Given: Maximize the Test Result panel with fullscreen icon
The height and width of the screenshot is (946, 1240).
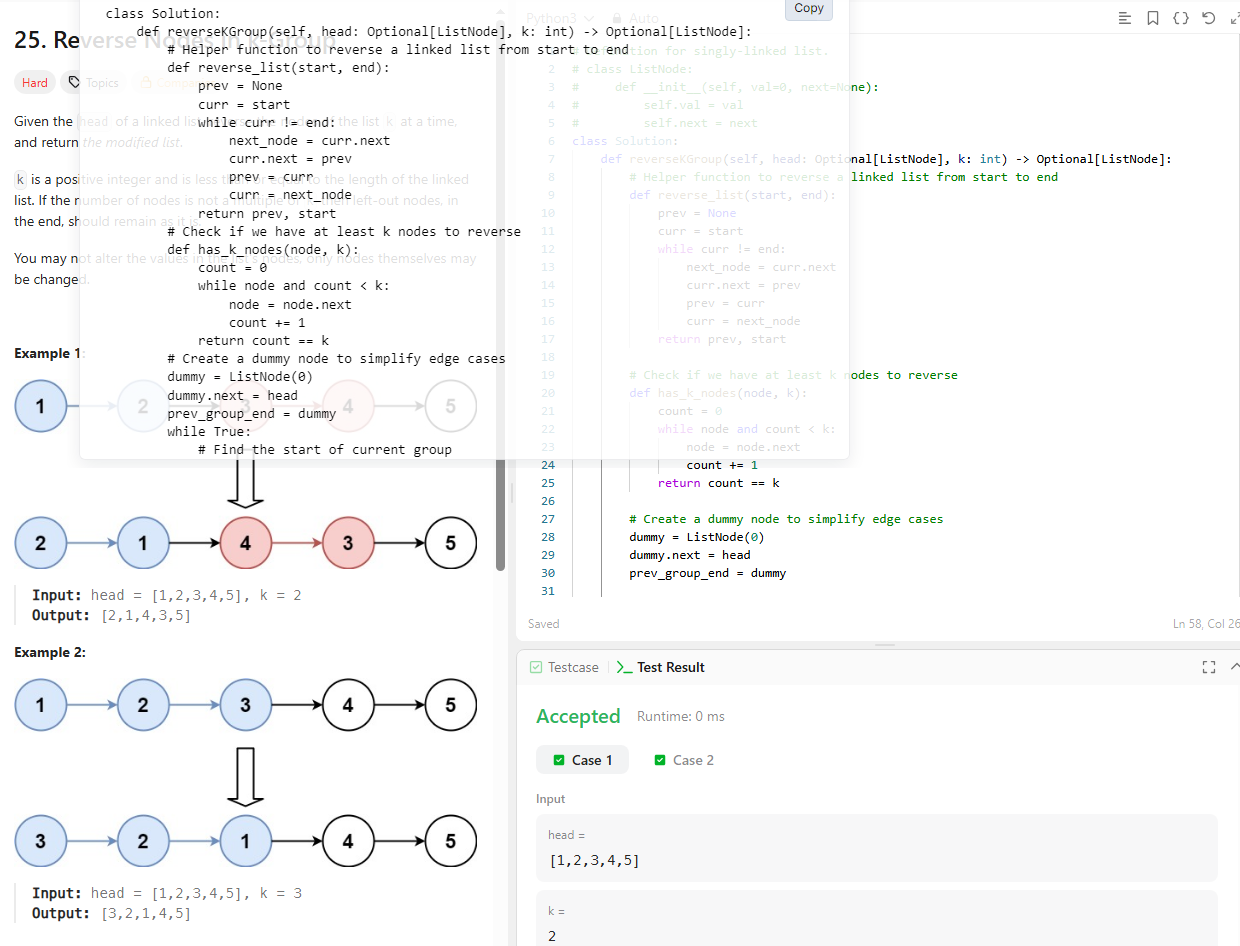Looking at the screenshot, I should (1208, 667).
